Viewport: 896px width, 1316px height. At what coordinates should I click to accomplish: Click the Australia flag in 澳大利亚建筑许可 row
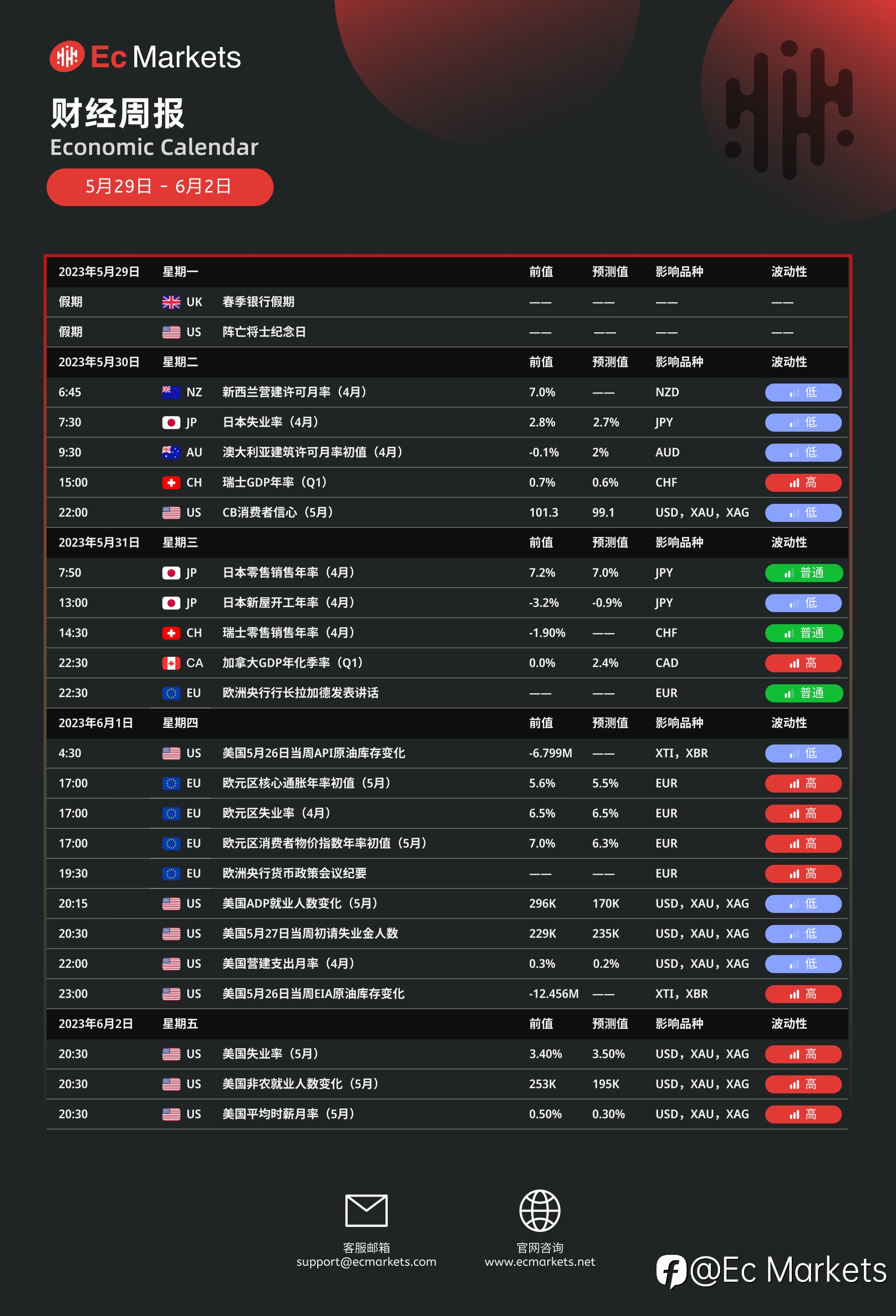(171, 452)
